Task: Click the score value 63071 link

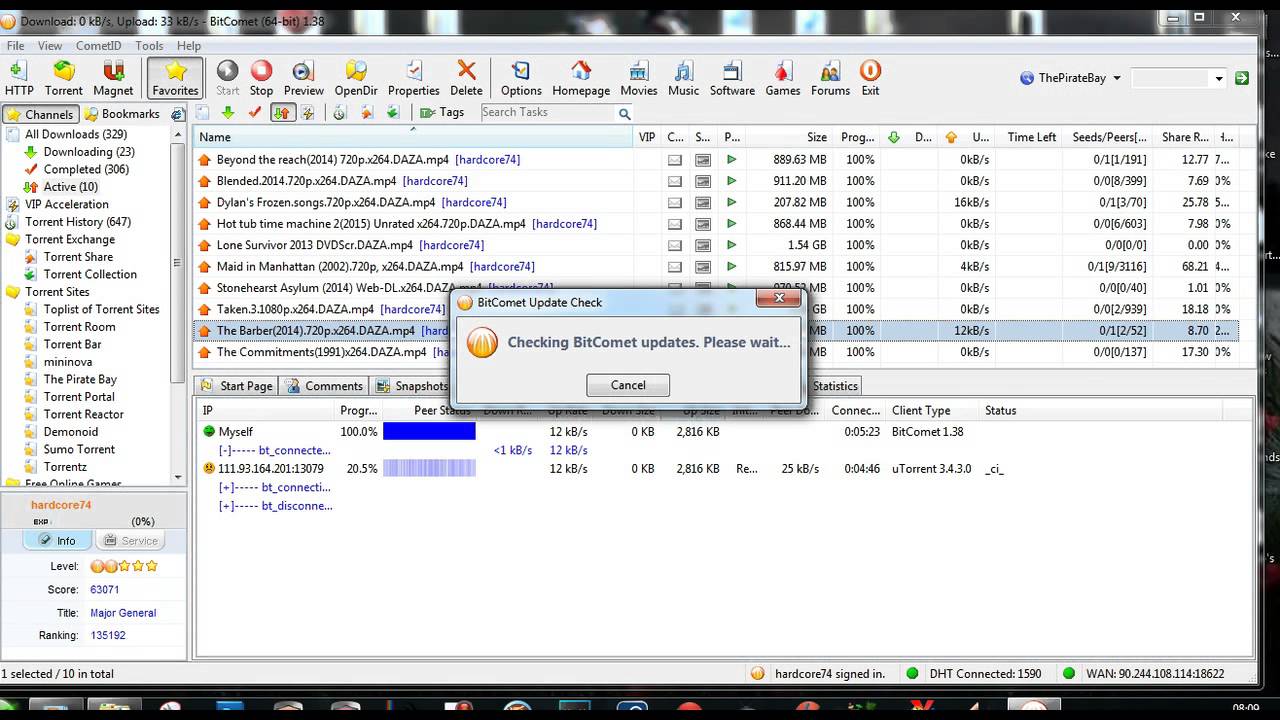Action: click(x=104, y=590)
